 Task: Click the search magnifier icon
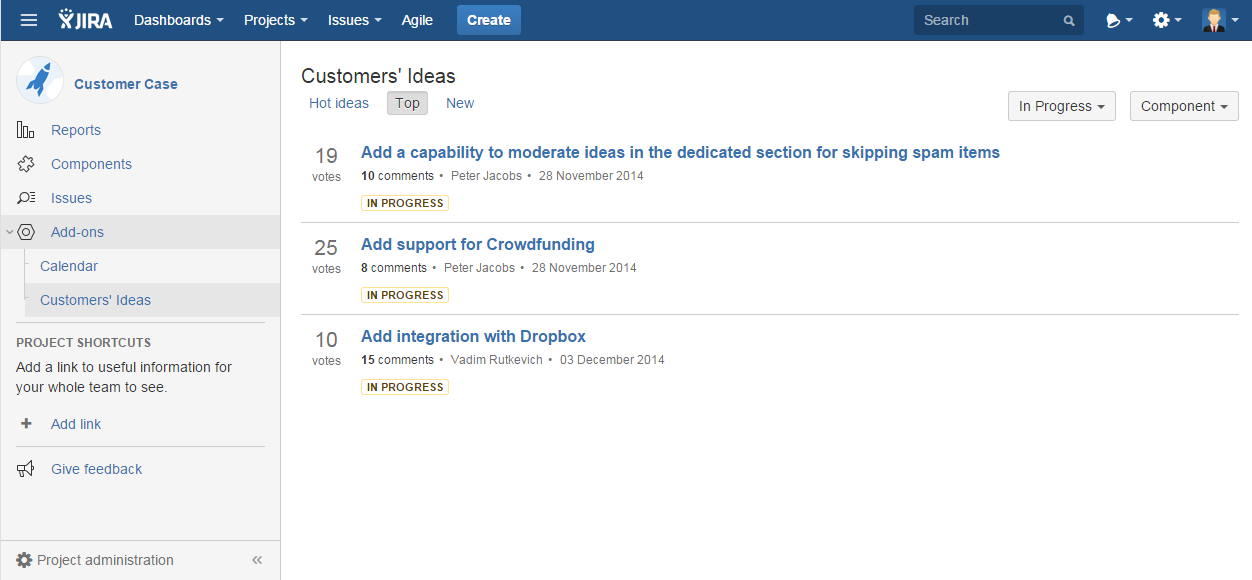pos(1069,20)
